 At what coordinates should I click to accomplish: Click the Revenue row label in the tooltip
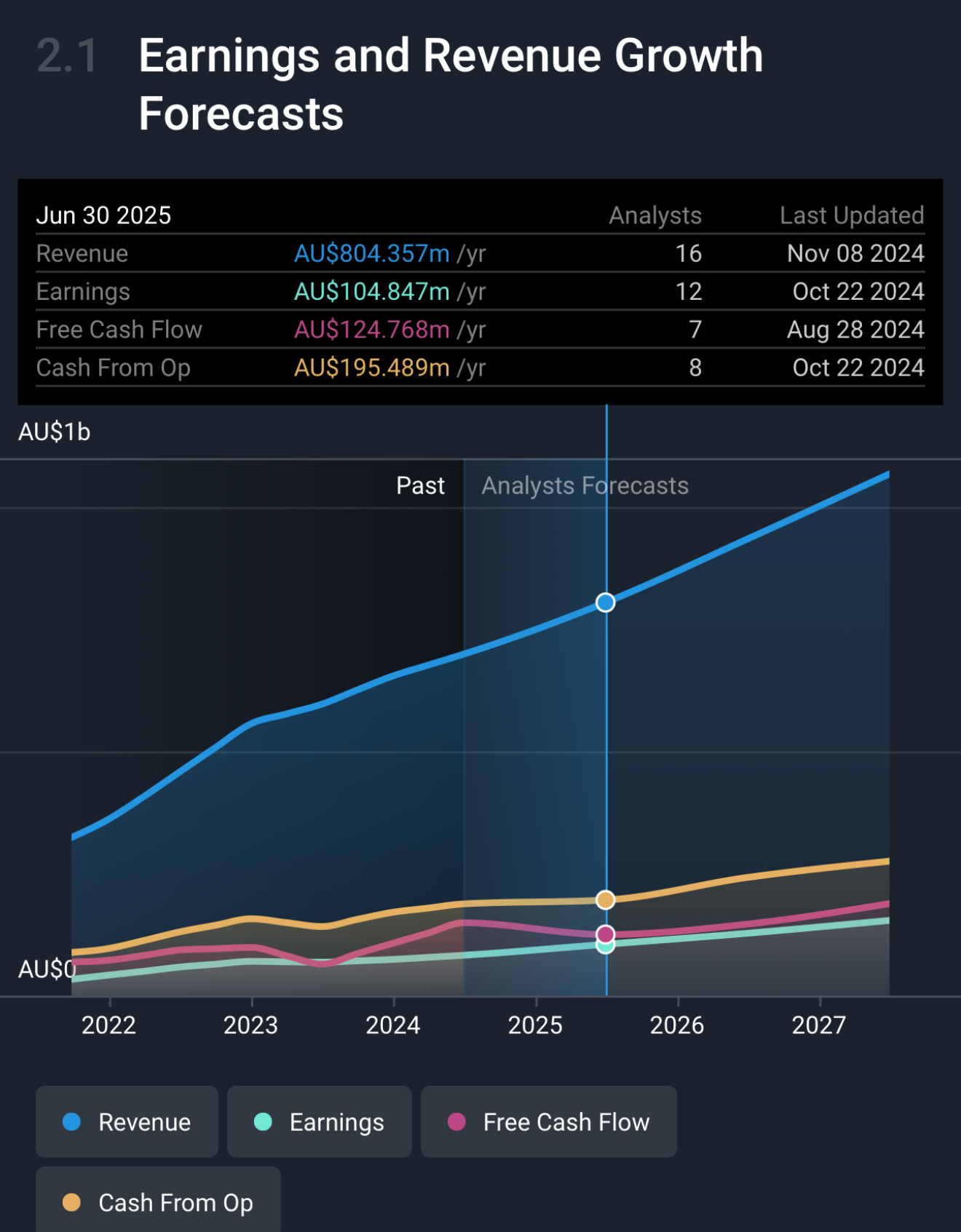click(x=82, y=253)
